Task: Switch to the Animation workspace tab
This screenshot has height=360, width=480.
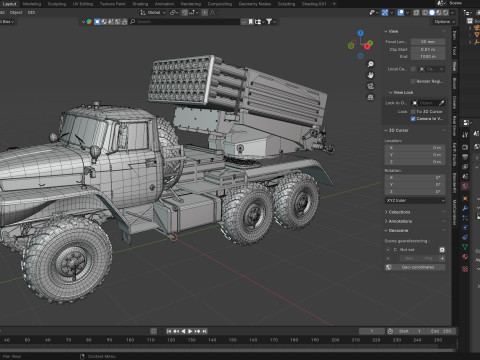Action: [x=164, y=4]
